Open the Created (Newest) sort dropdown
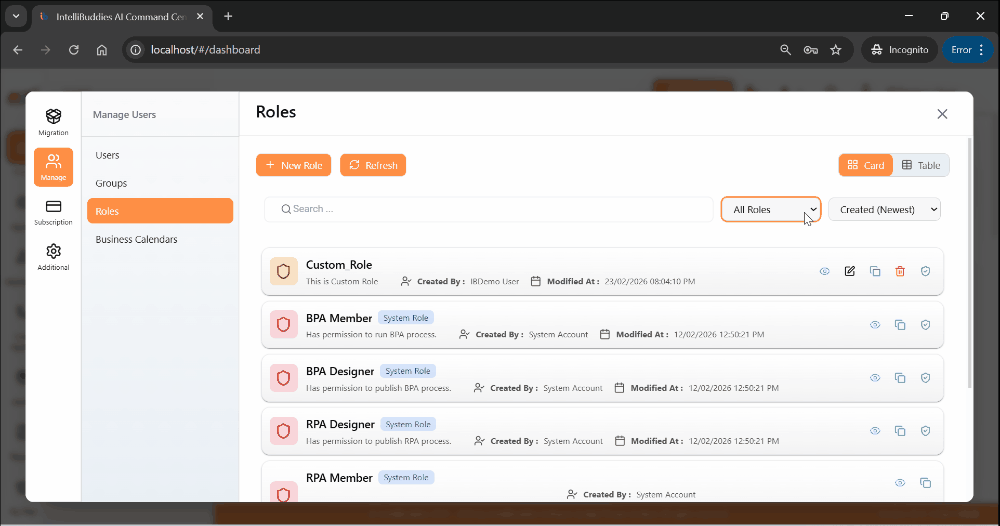1000x526 pixels. [x=884, y=209]
